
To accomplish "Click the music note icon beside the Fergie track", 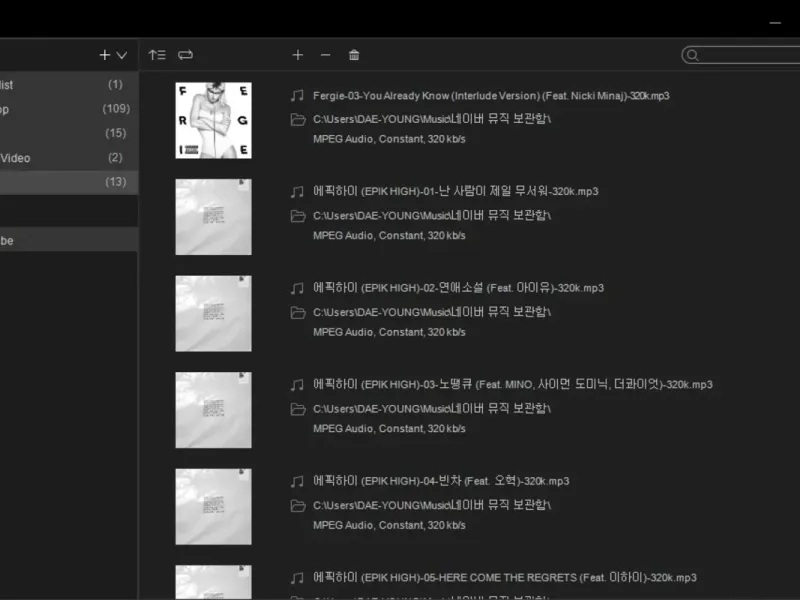I will point(297,95).
